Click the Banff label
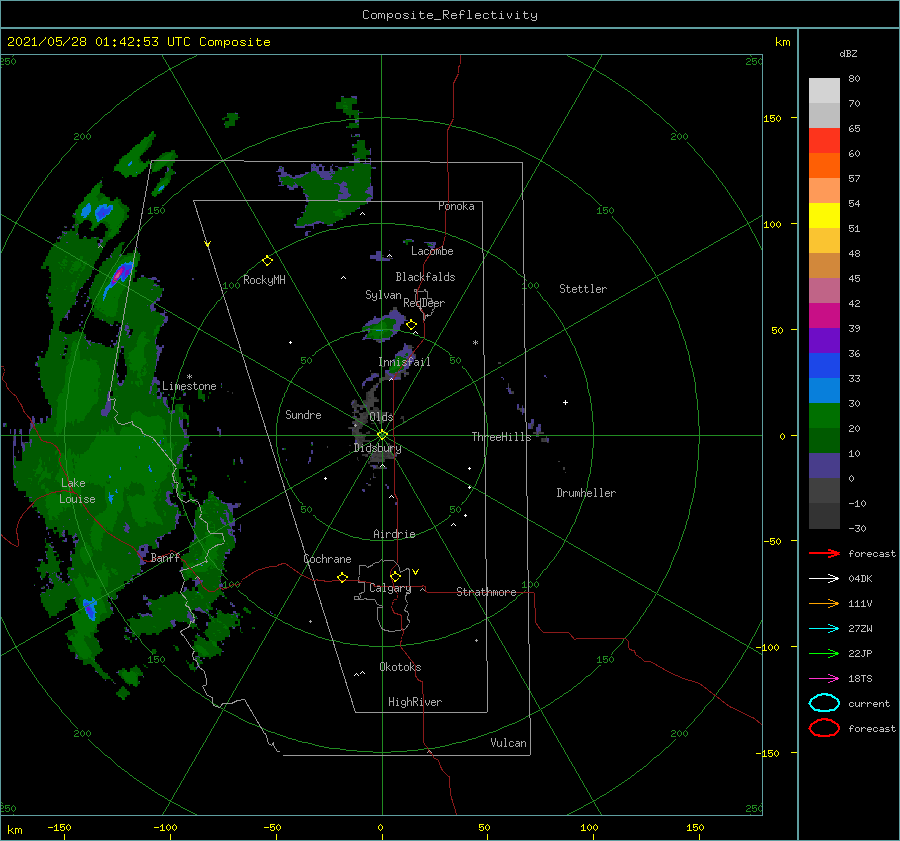 tap(165, 557)
